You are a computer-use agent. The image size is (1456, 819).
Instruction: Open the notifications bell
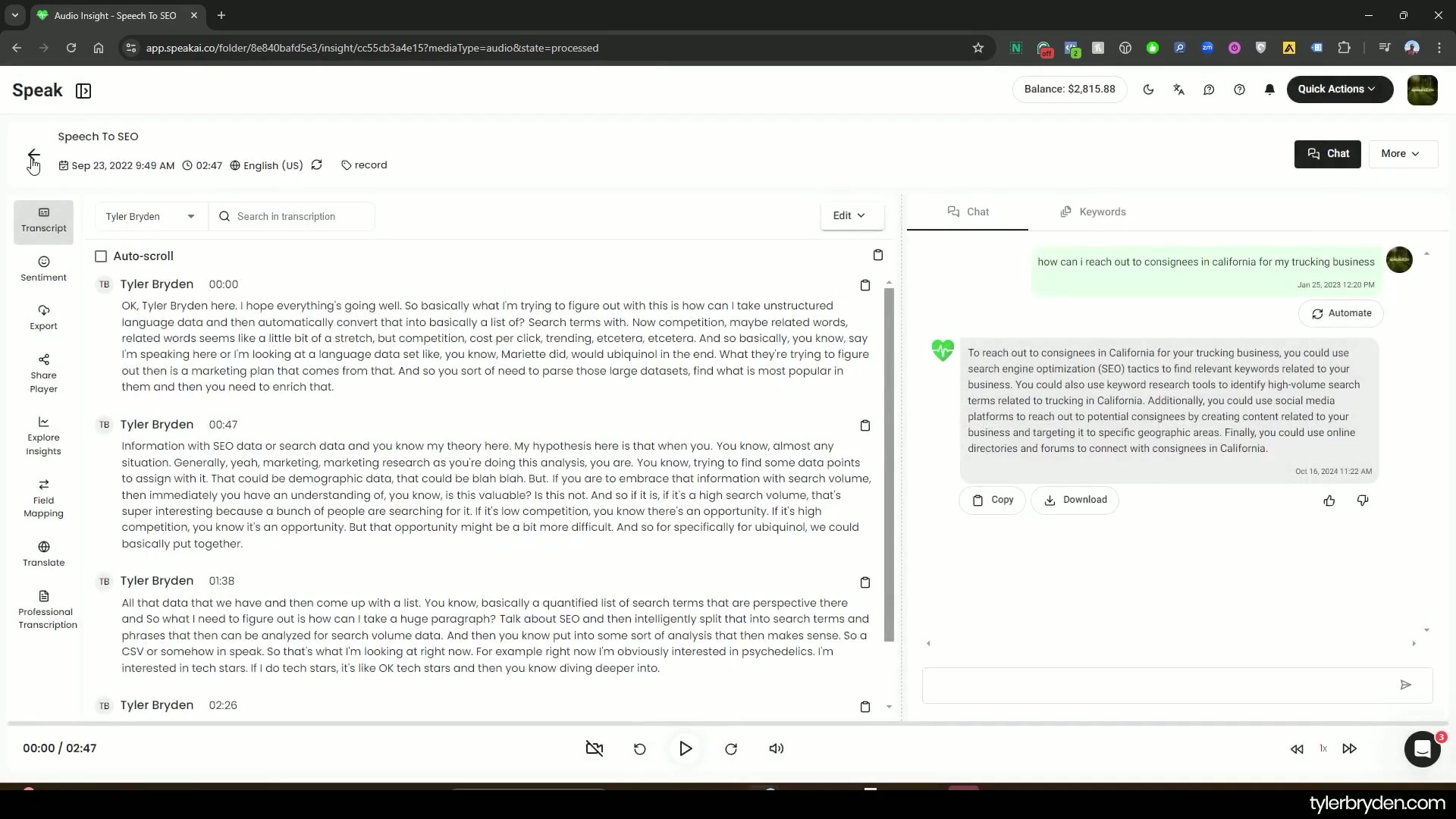[1269, 89]
